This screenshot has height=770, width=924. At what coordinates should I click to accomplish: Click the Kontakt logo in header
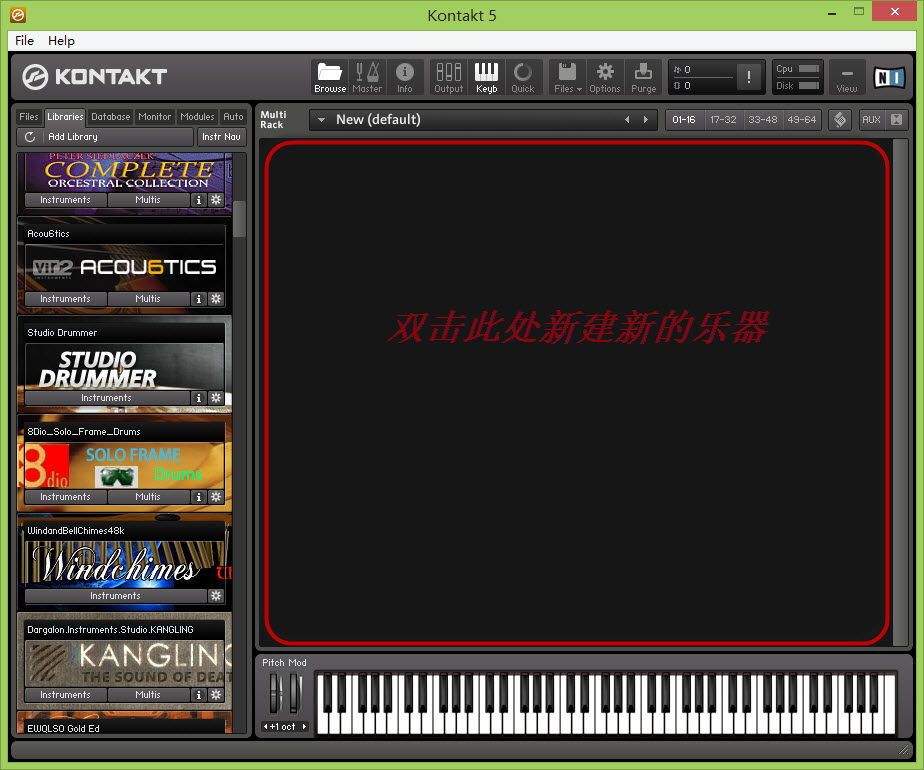click(x=95, y=77)
